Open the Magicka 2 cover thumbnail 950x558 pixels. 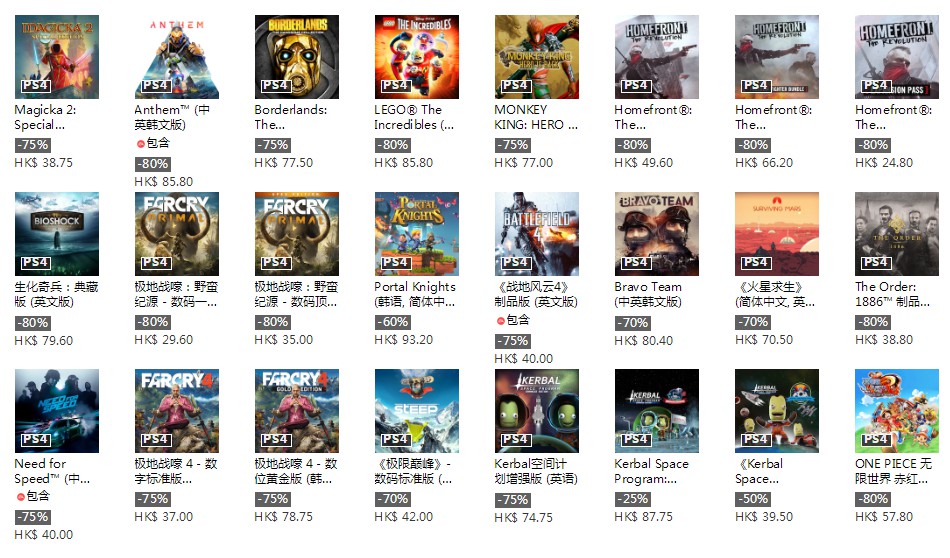click(x=56, y=57)
